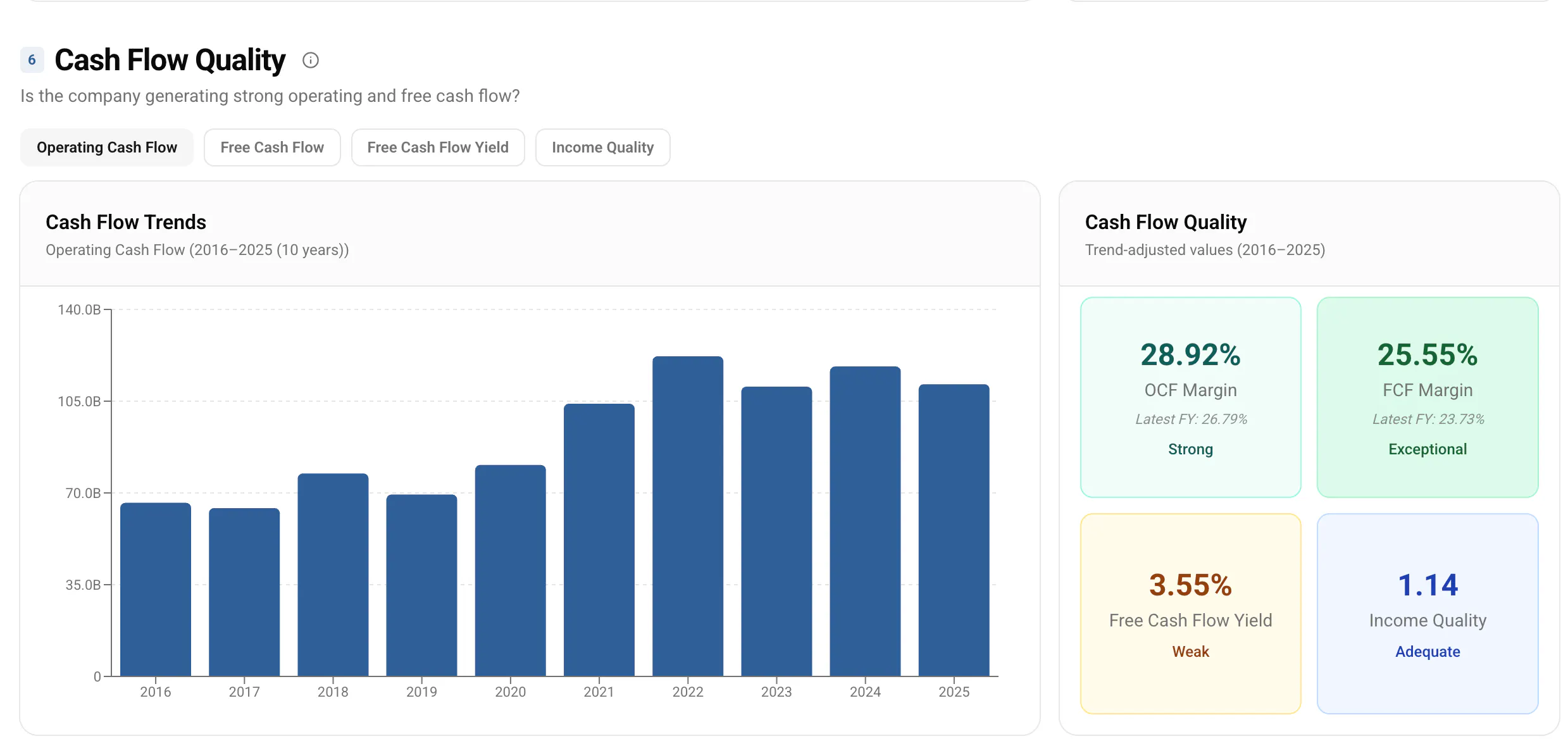Click the 2016 x-axis year label
The height and width of the screenshot is (753, 1568).
[x=156, y=692]
